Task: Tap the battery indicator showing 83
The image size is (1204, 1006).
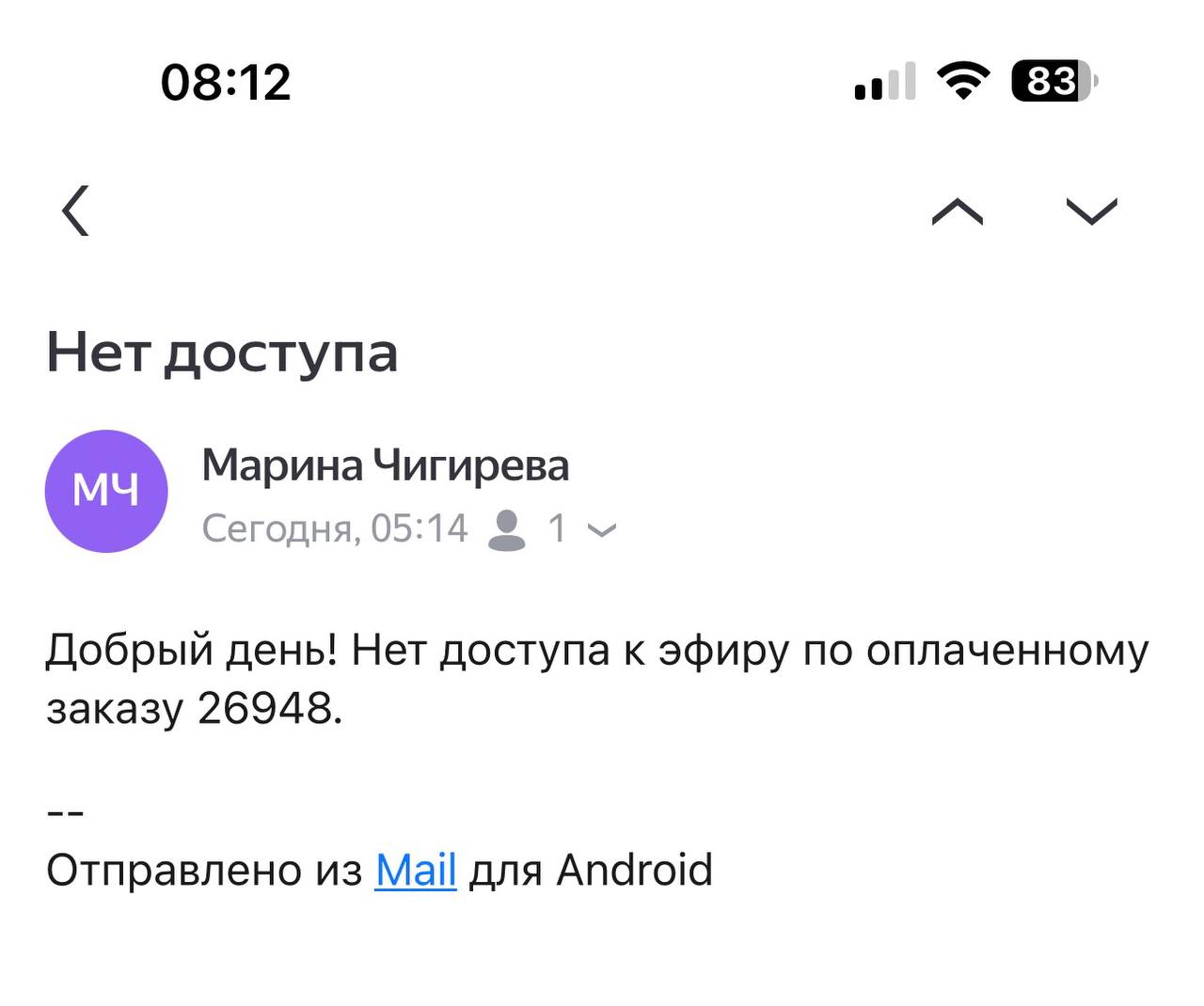Action: (1053, 81)
